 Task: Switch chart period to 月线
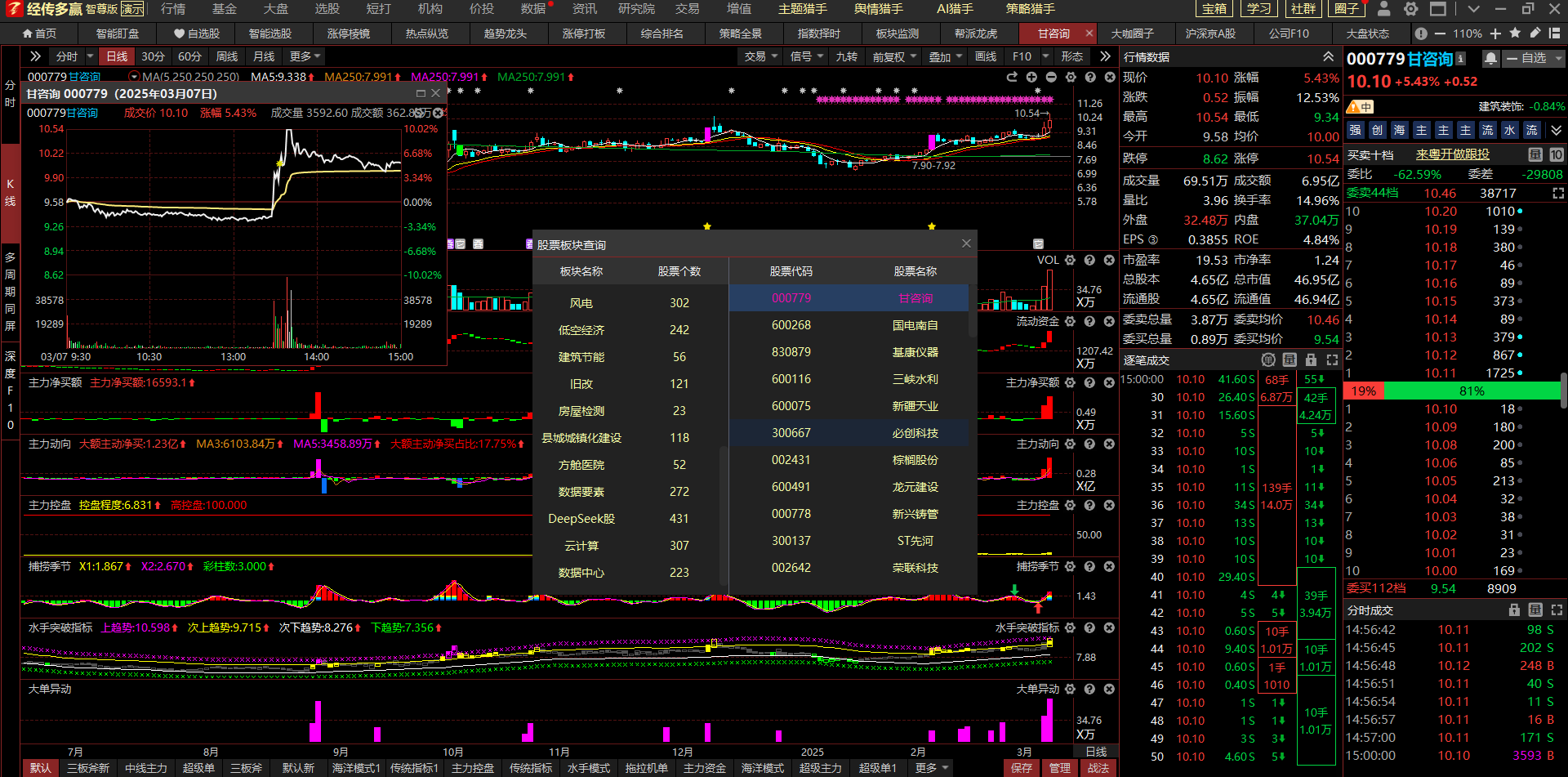click(263, 56)
